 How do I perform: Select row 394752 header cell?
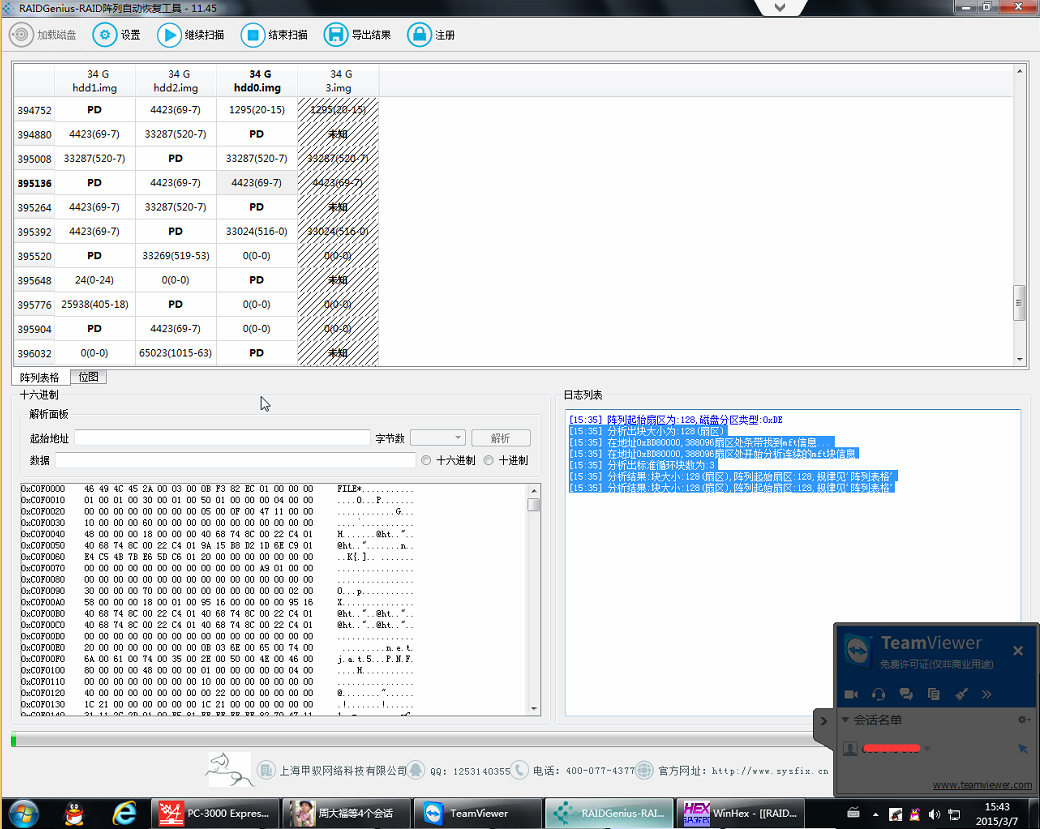tap(34, 110)
